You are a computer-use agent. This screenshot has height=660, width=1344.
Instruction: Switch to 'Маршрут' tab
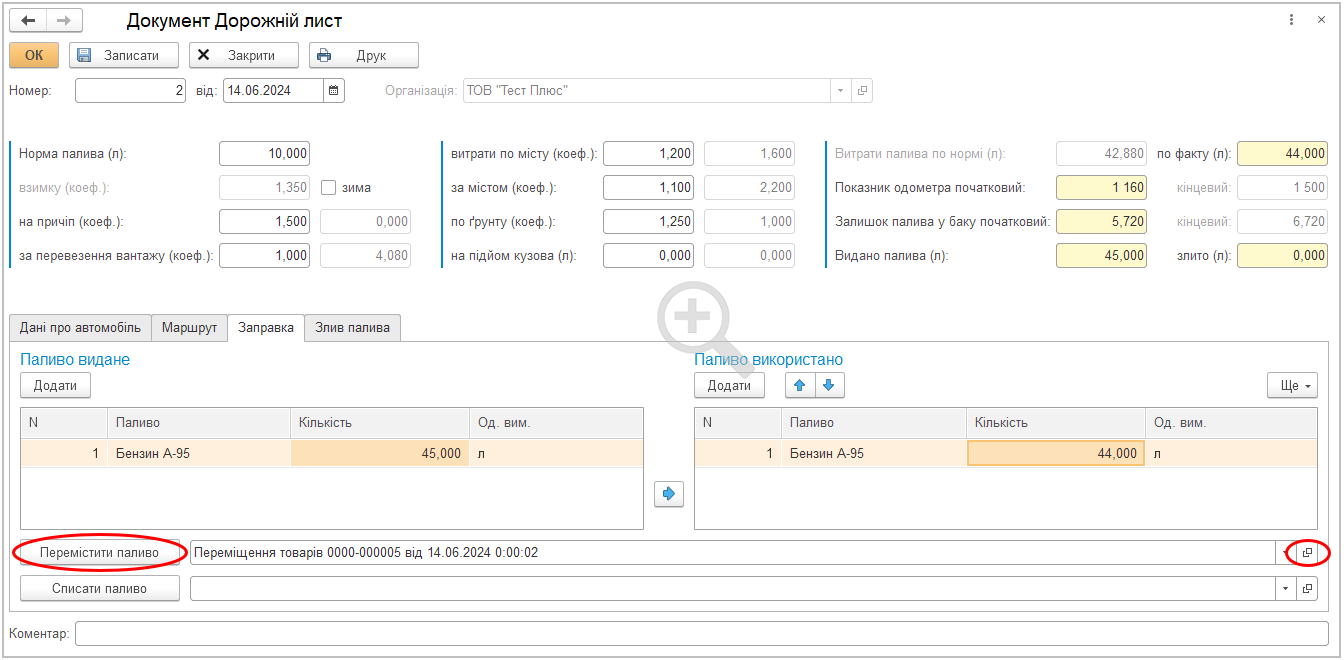(x=189, y=328)
